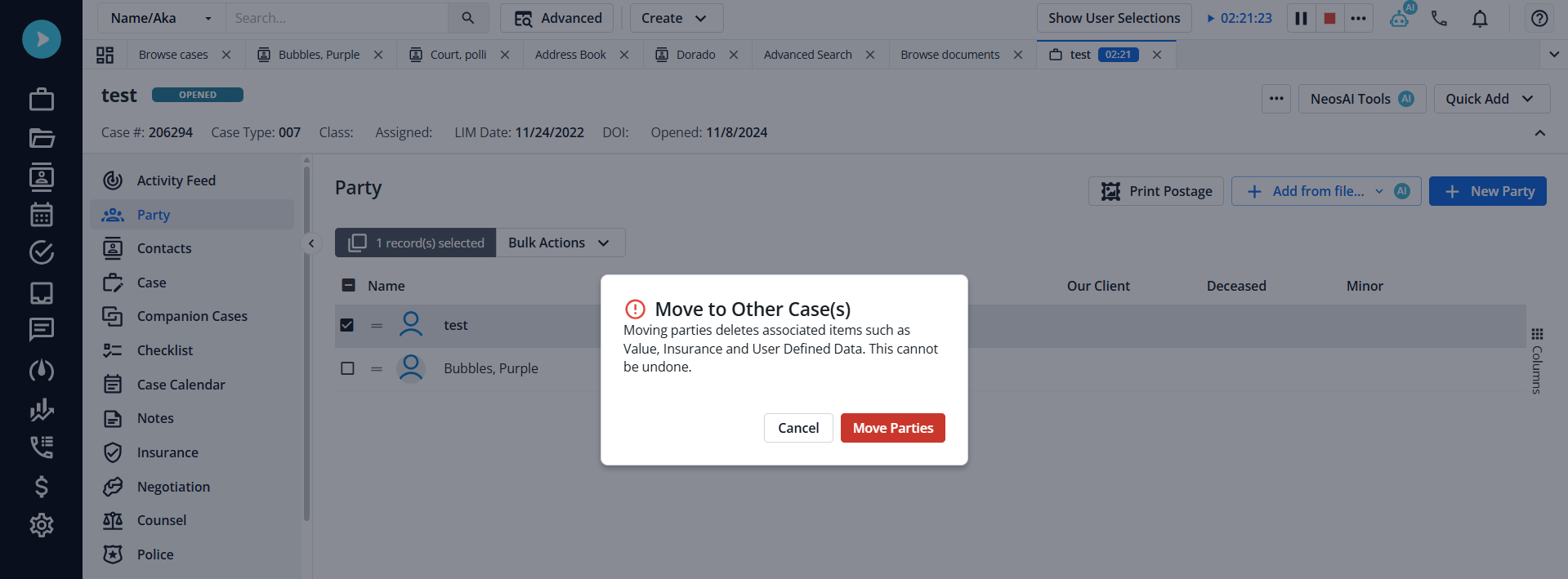The height and width of the screenshot is (579, 1568).
Task: Switch to the Dorado tab
Action: click(695, 55)
